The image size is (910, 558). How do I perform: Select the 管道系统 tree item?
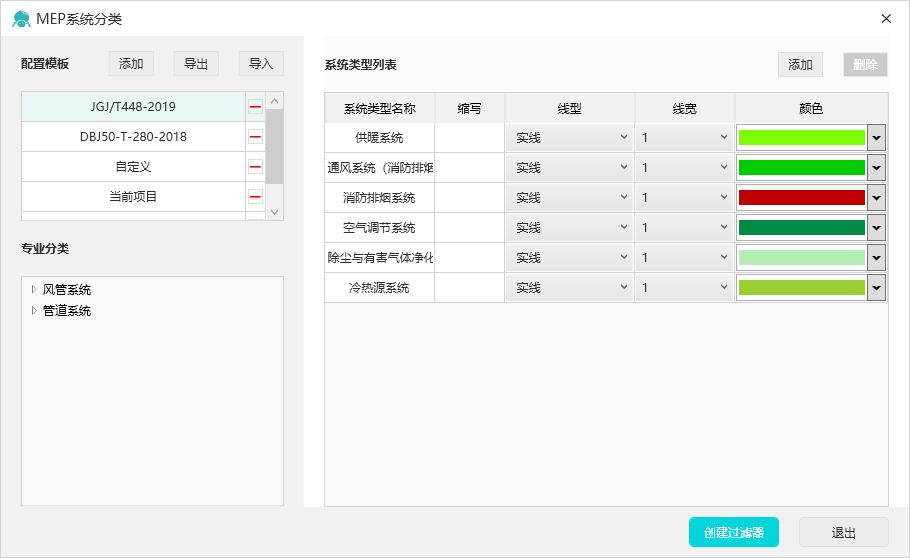pyautogui.click(x=67, y=310)
